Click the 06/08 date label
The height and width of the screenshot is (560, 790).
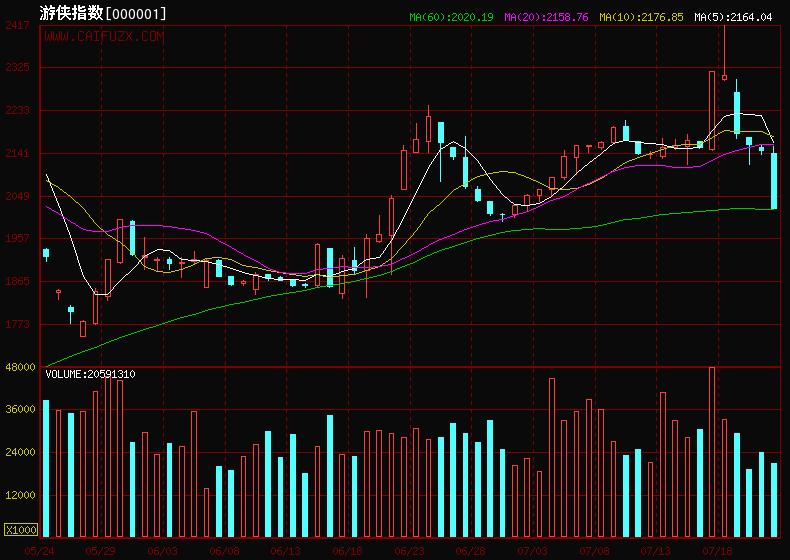(x=224, y=551)
